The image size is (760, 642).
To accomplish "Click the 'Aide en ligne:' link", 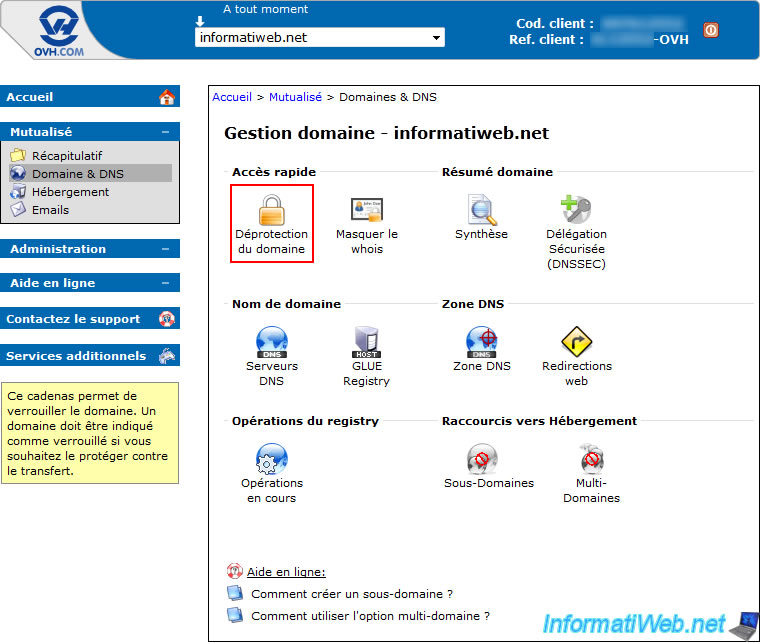I will pyautogui.click(x=286, y=572).
